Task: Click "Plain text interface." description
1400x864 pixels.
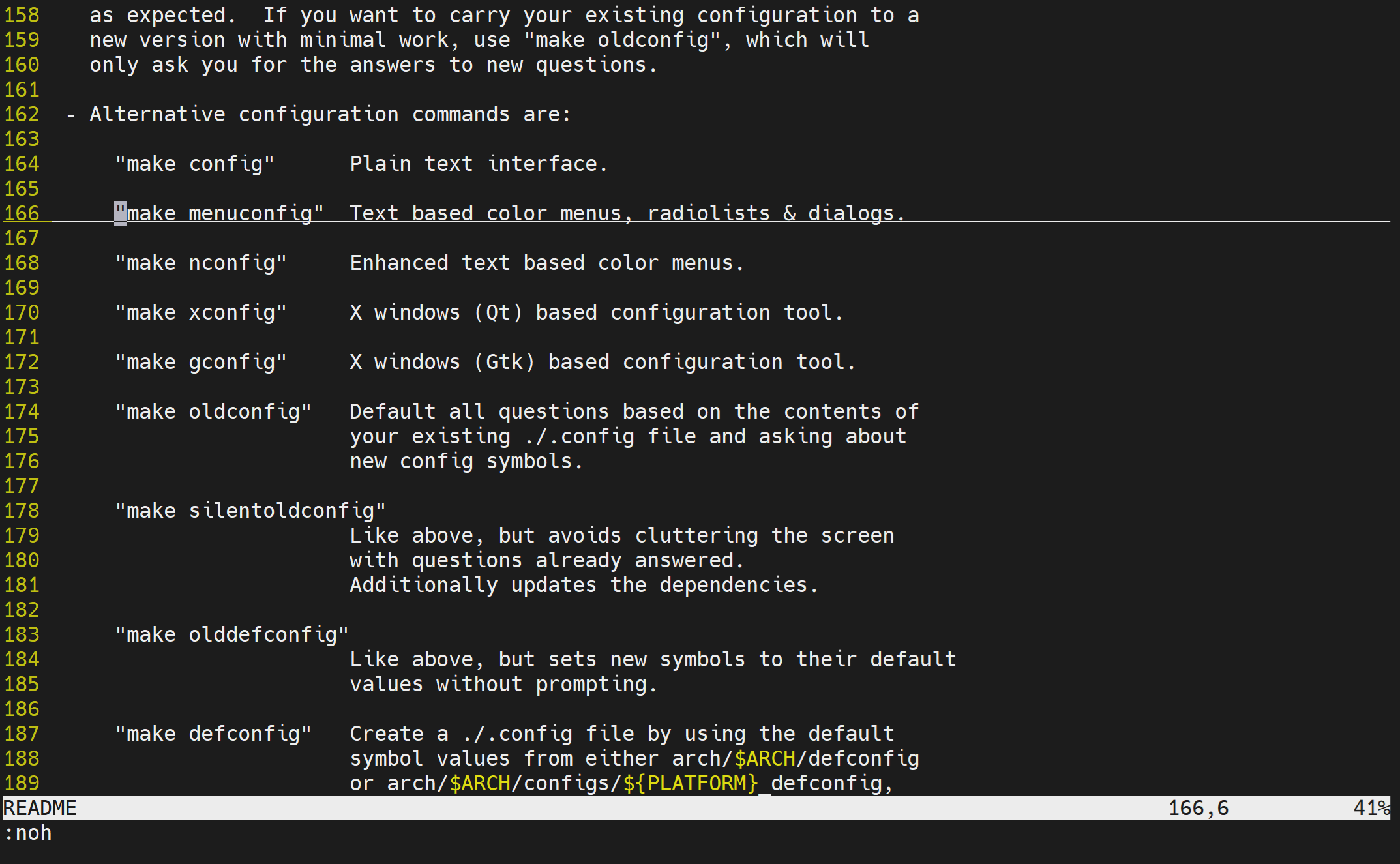Action: [x=479, y=164]
